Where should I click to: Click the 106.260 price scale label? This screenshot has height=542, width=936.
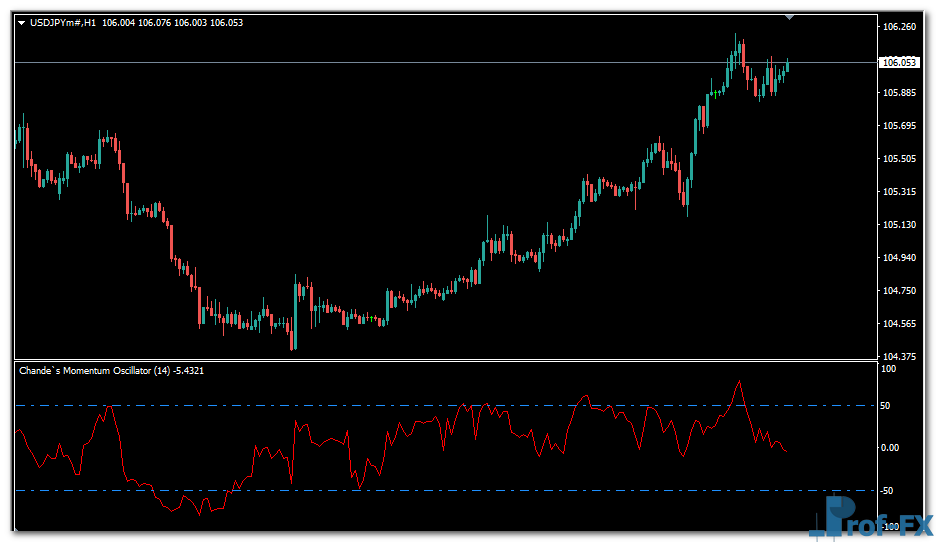click(899, 27)
